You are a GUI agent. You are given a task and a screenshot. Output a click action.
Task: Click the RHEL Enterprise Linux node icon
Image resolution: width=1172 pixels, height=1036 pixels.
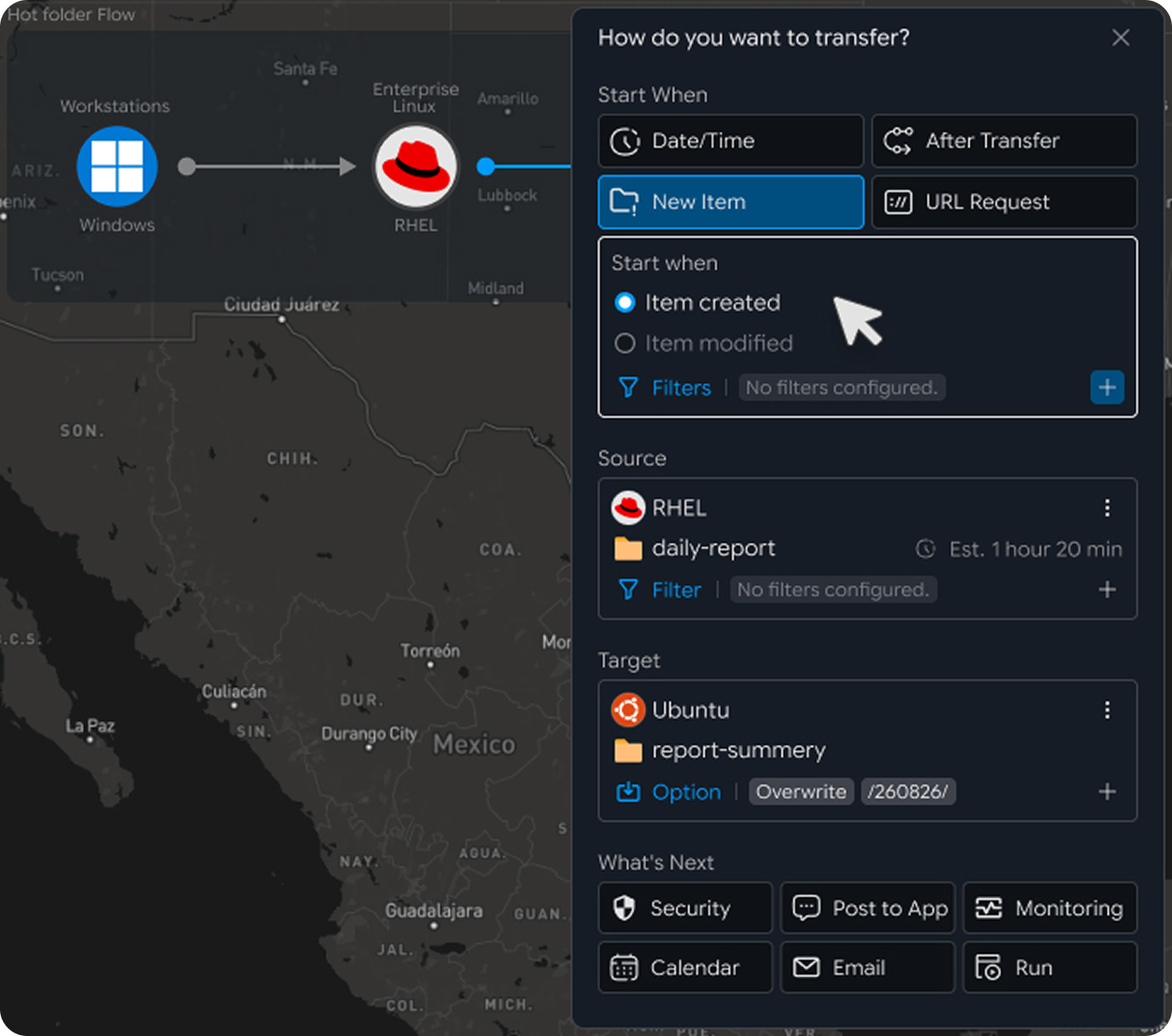point(416,166)
